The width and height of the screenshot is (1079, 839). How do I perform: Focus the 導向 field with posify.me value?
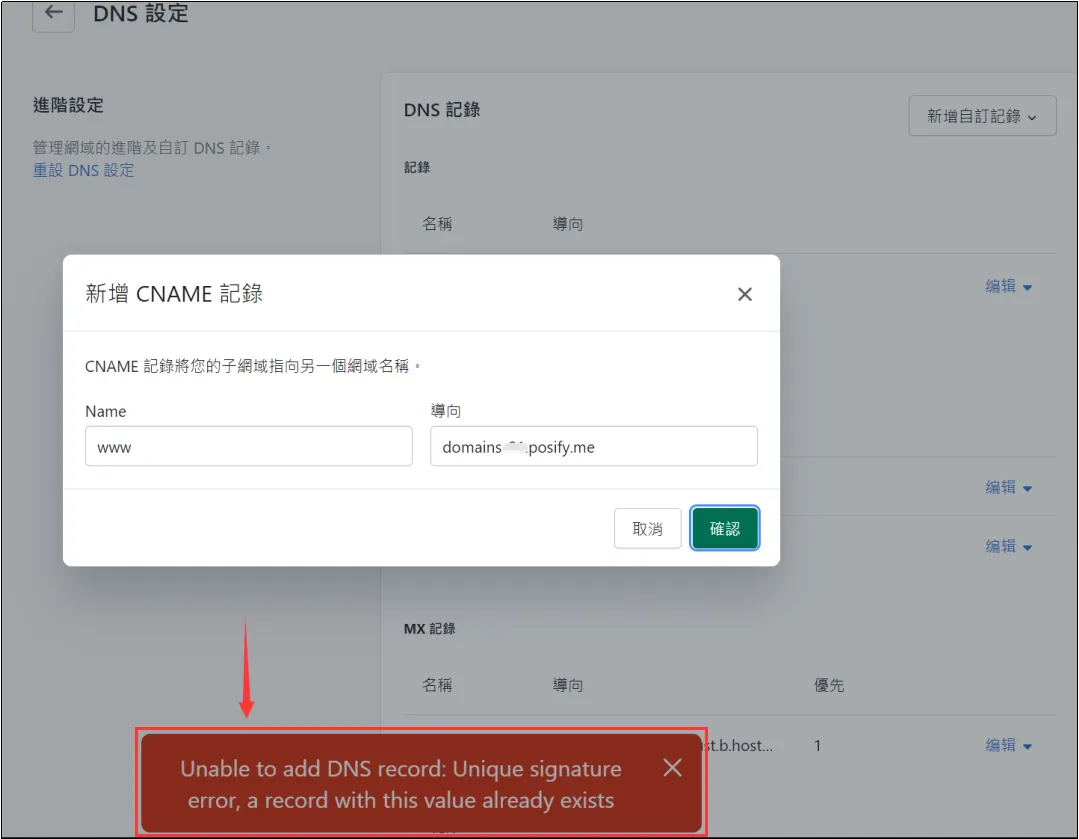593,447
